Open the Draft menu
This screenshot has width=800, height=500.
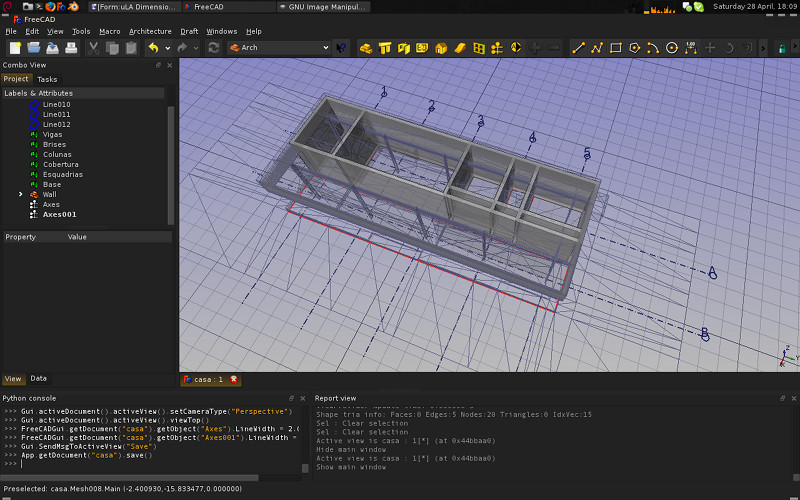189,31
